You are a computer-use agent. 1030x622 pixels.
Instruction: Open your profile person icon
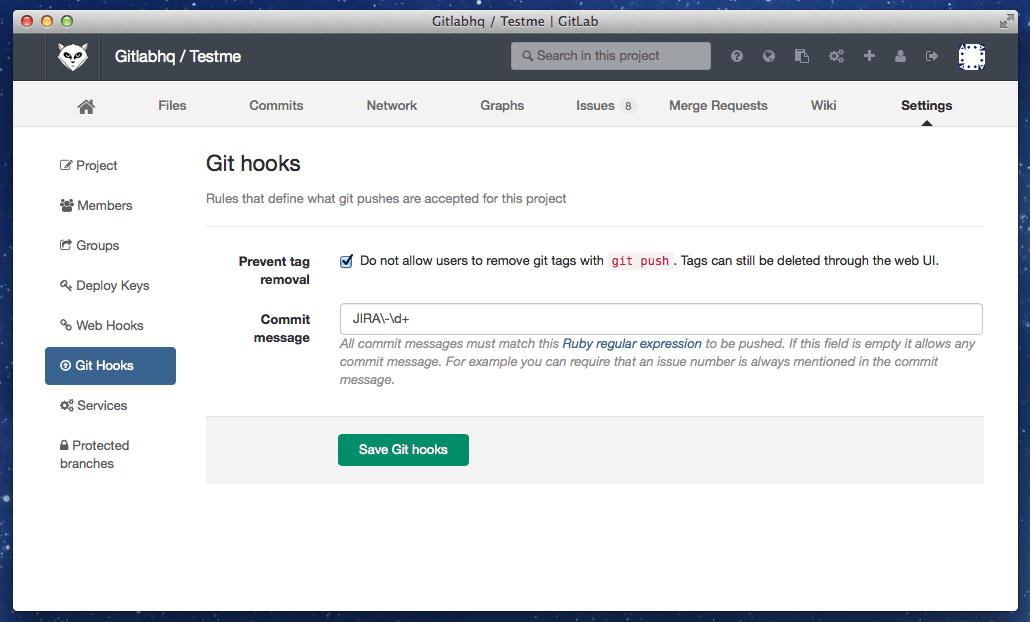click(x=900, y=56)
